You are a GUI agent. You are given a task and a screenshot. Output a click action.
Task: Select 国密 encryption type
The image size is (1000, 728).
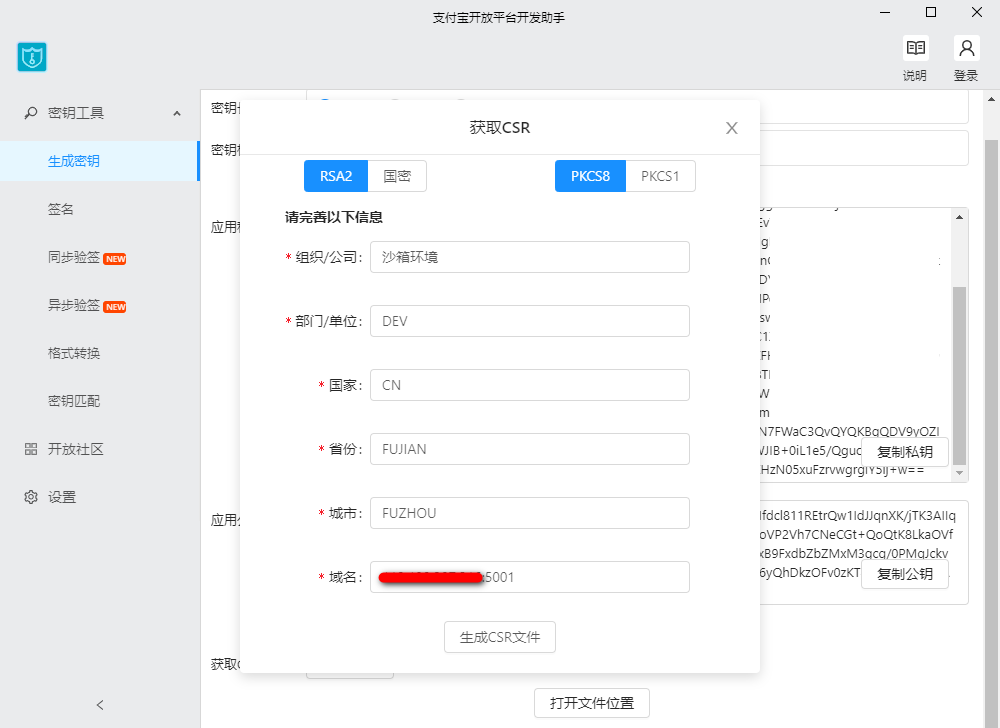coord(397,176)
